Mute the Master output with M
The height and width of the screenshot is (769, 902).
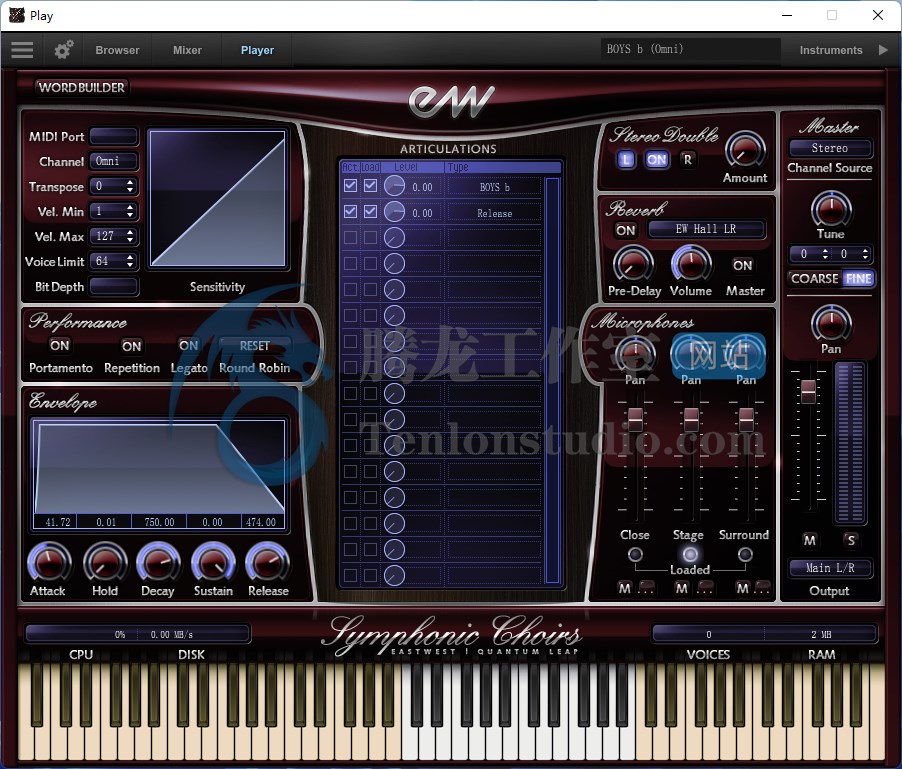pyautogui.click(x=809, y=540)
